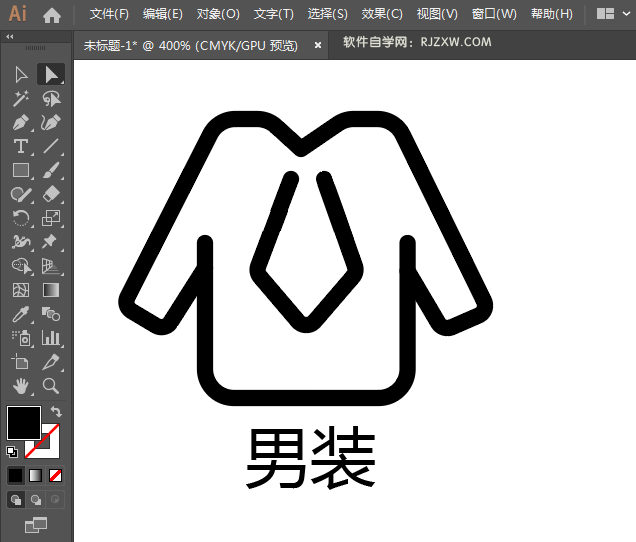Screen dimensions: 636x542
Task: Reset default fill and stroke
Action: coord(12,452)
